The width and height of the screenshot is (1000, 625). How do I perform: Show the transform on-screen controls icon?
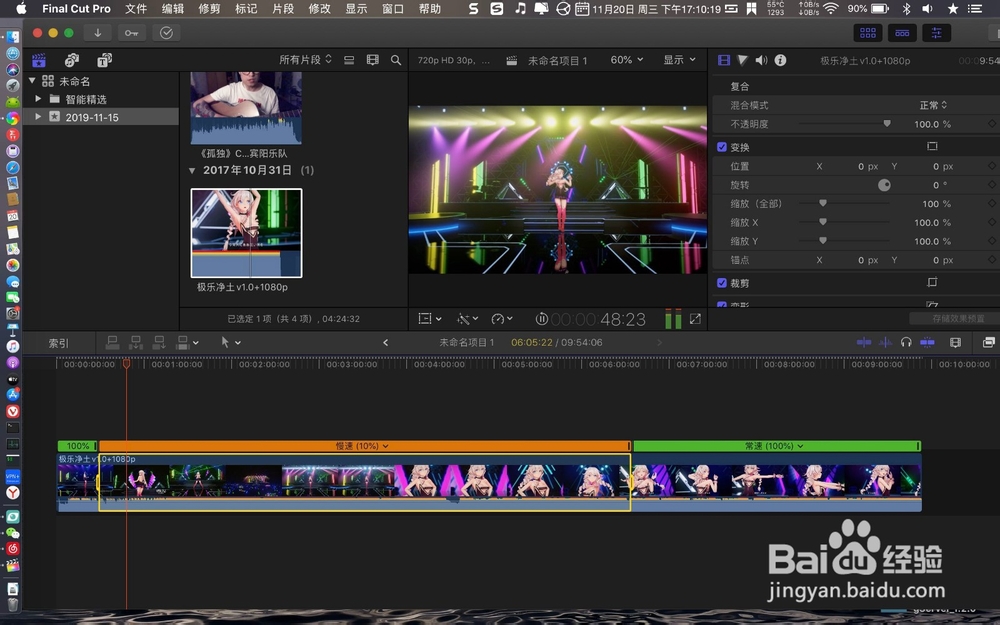[x=932, y=147]
